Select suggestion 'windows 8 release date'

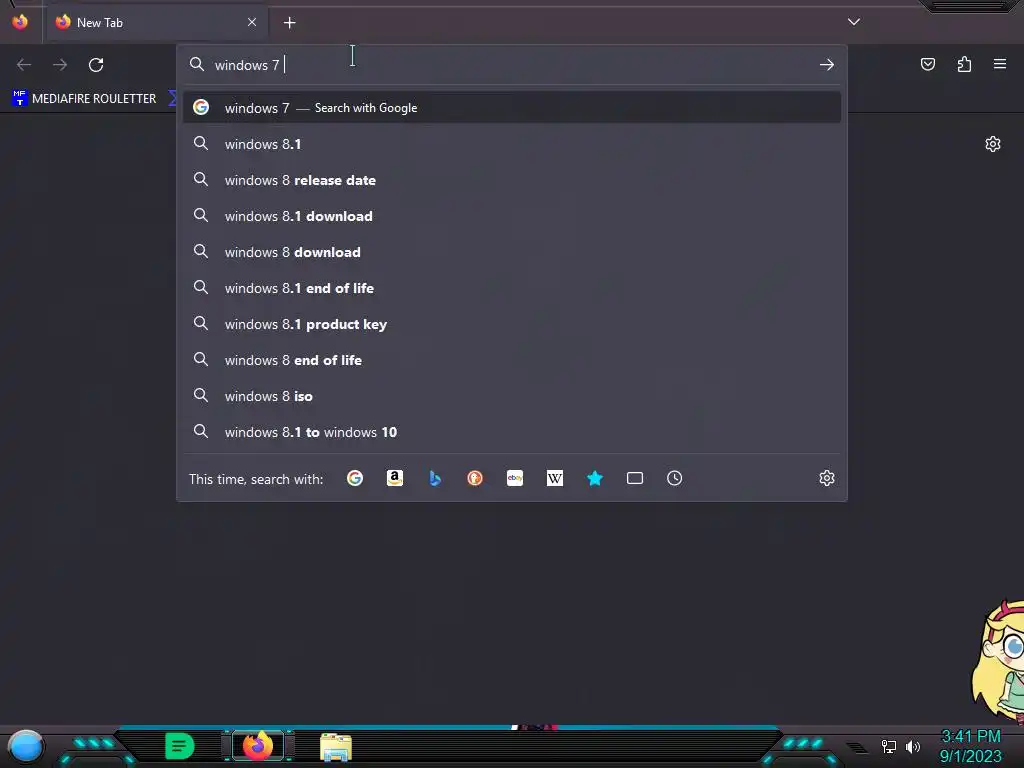coord(512,180)
